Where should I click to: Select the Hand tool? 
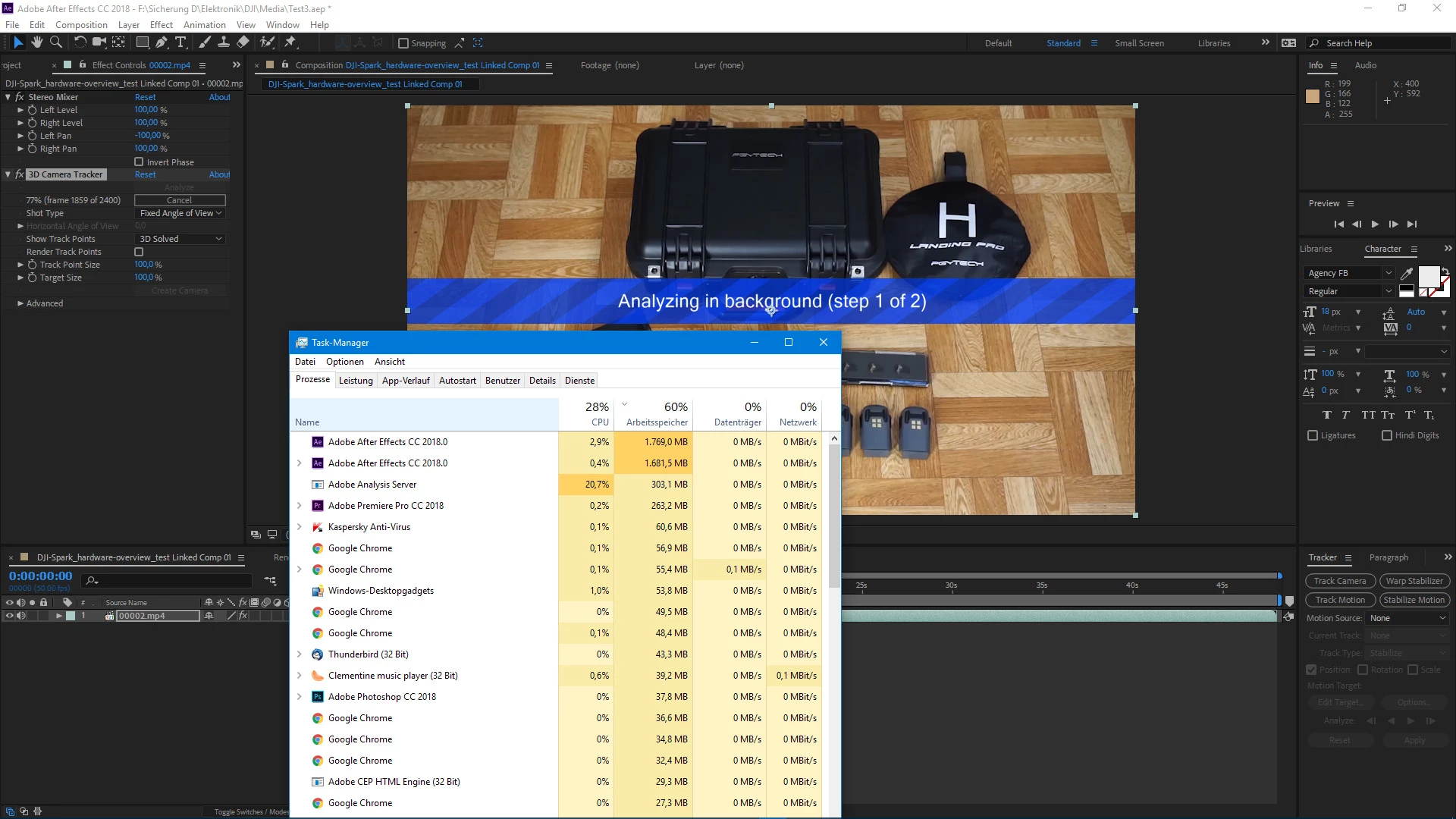click(36, 42)
